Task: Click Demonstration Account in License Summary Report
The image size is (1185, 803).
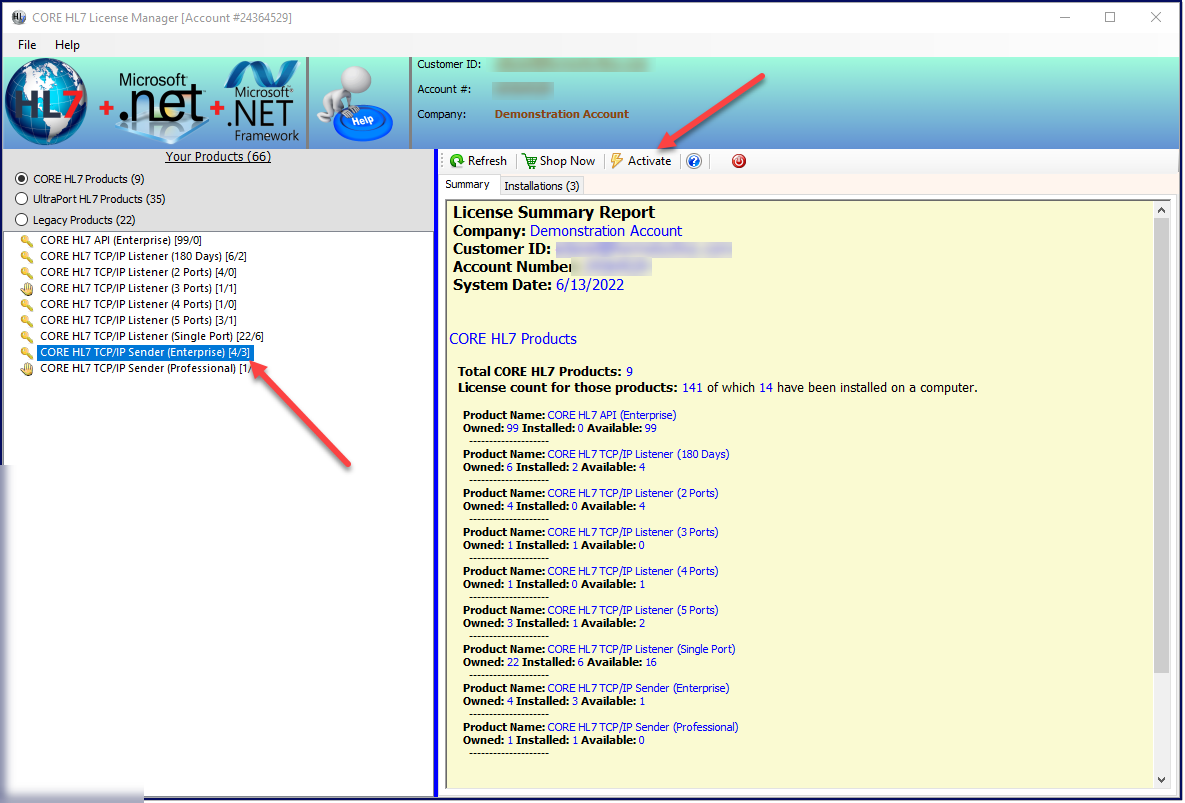Action: tap(605, 231)
